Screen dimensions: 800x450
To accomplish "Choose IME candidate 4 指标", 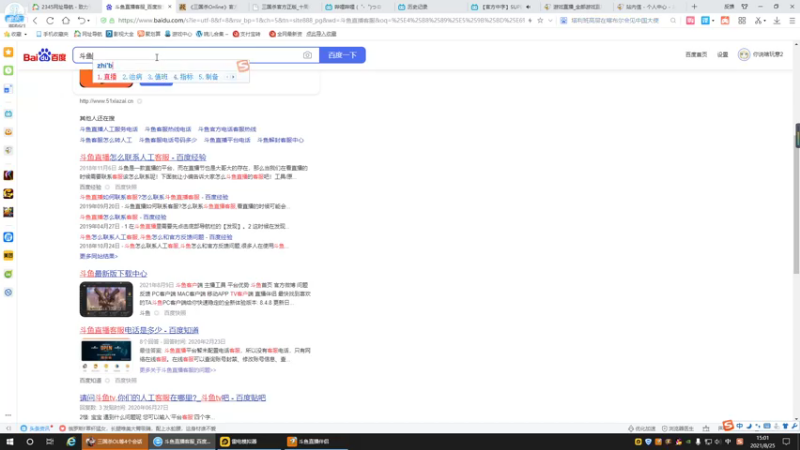I will [183, 77].
